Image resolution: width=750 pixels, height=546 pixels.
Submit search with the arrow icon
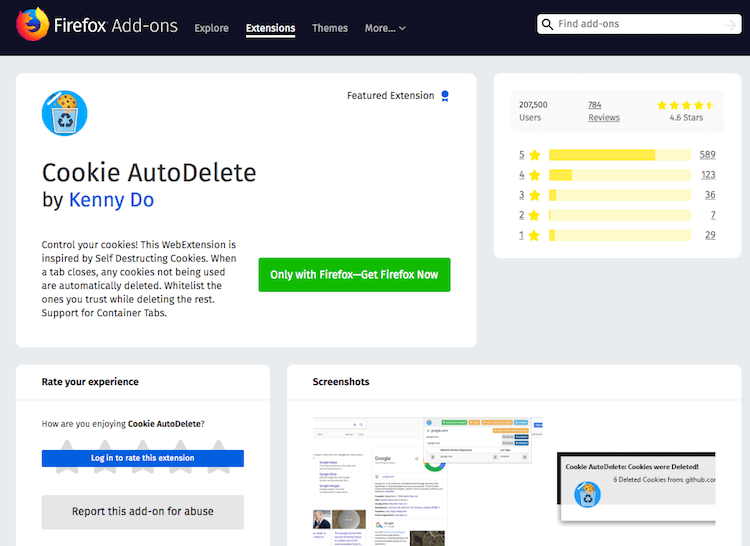[x=730, y=25]
